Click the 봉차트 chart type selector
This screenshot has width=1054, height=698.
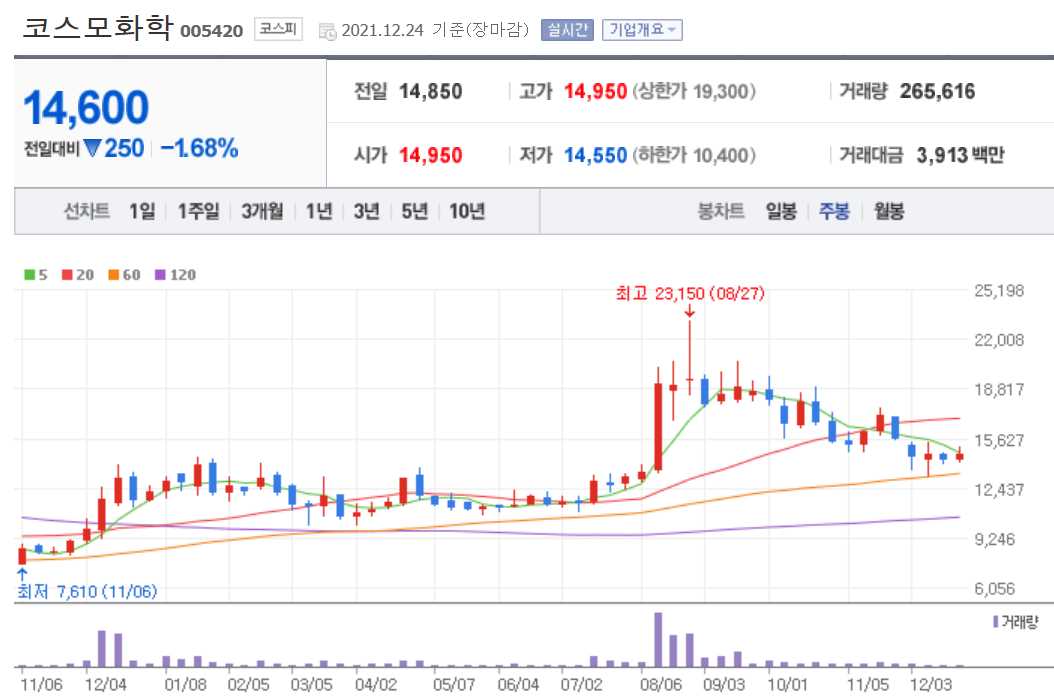pyautogui.click(x=720, y=211)
